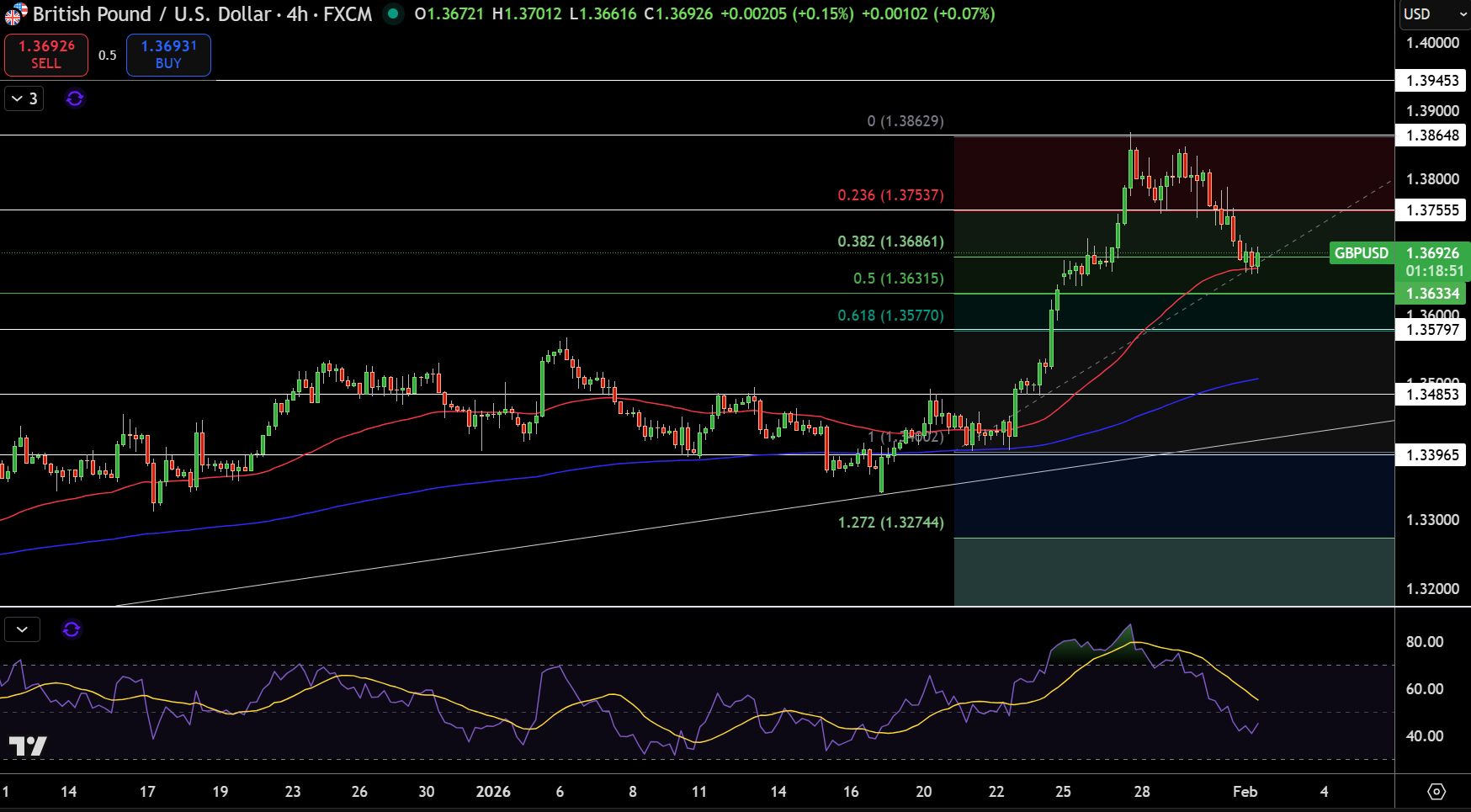Screen dimensions: 1471x812
Task: Click the 1.38648 price axis label
Action: [1432, 135]
